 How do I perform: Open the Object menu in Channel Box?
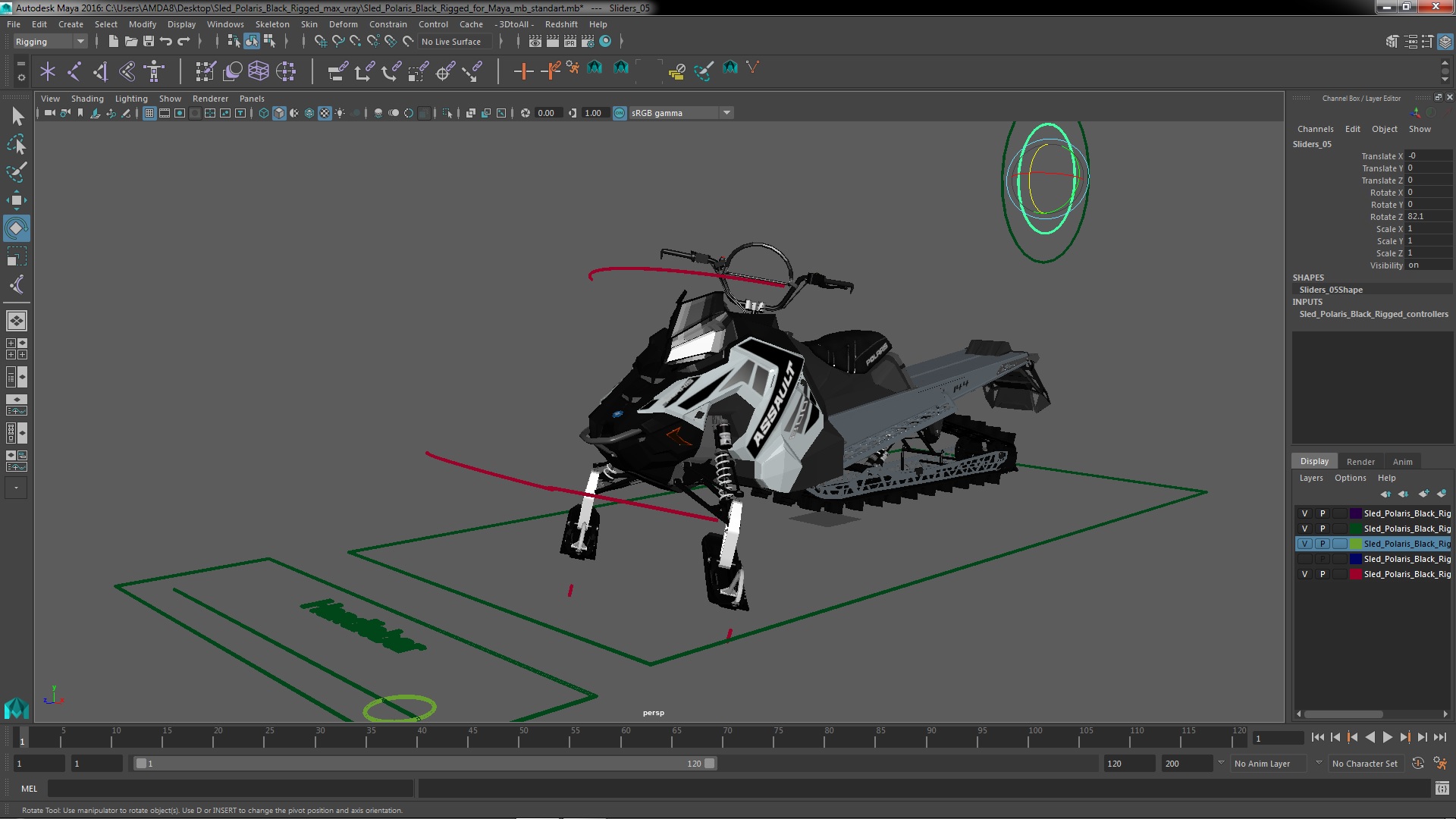1384,129
